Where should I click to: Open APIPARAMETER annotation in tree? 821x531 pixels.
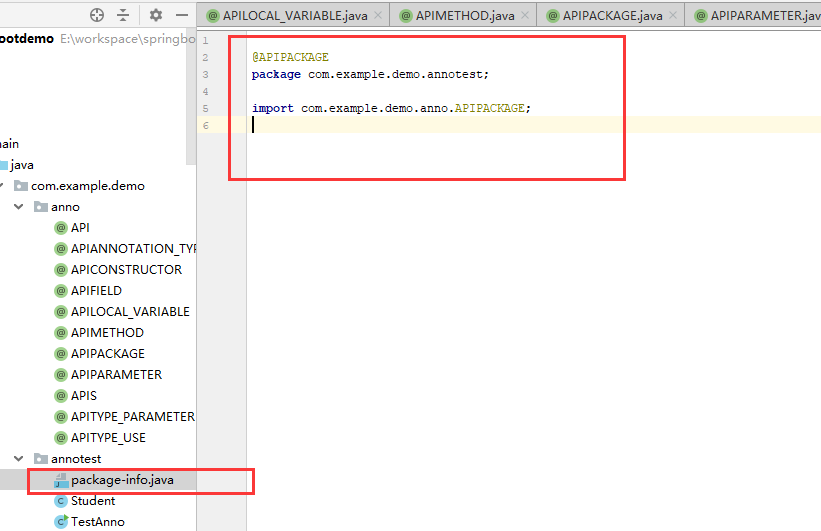(x=116, y=374)
